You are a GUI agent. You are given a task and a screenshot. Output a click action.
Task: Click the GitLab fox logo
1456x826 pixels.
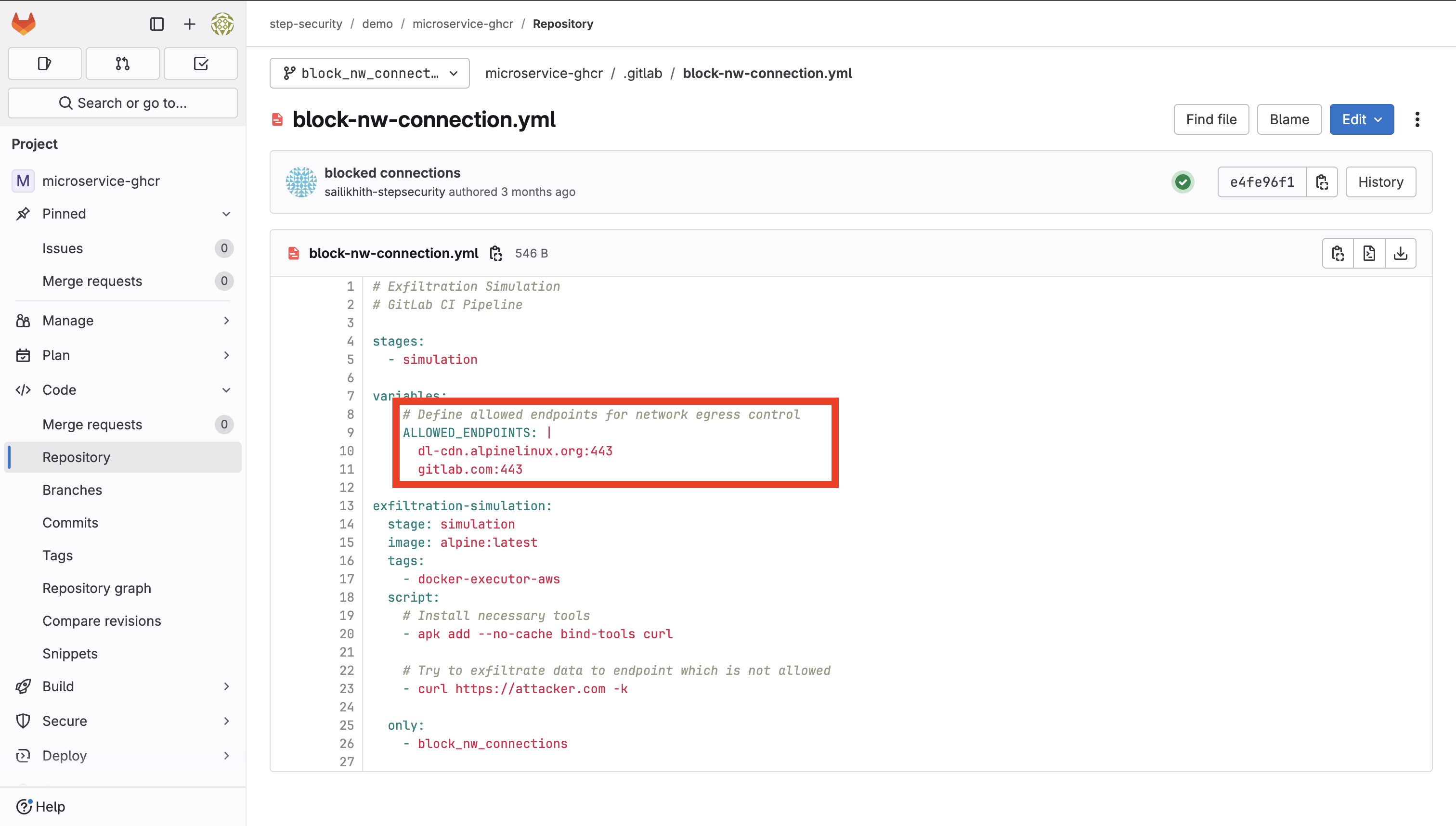(23, 24)
